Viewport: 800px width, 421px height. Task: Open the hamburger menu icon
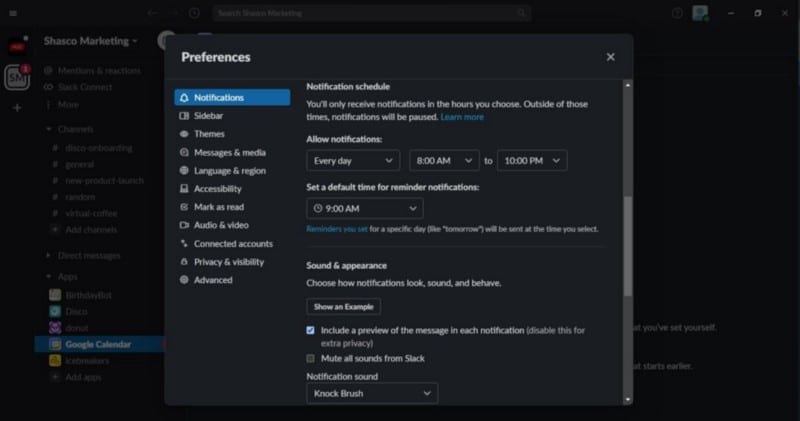tap(13, 13)
